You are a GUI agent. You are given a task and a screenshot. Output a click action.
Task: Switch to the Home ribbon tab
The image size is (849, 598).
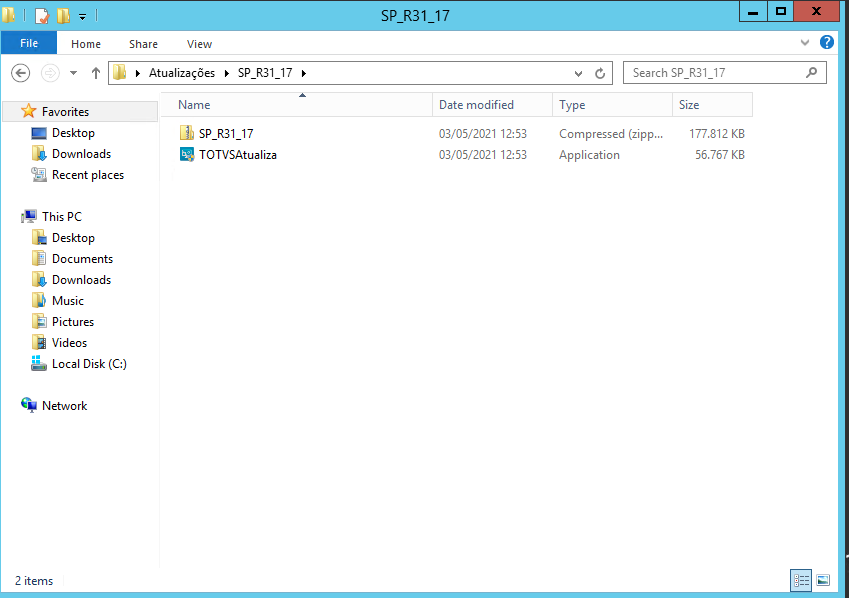tap(86, 44)
